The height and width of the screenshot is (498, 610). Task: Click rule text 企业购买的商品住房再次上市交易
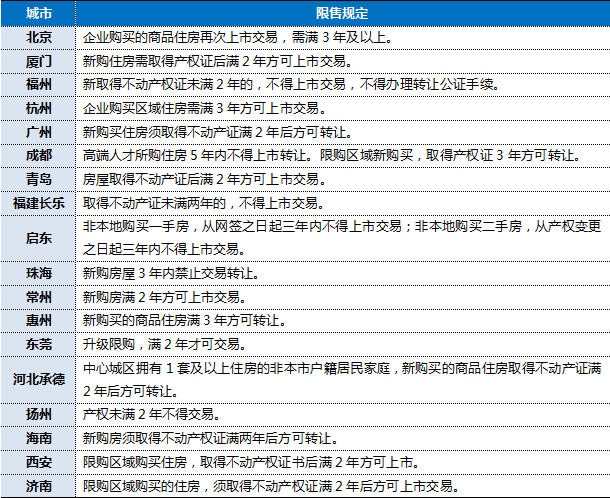[x=180, y=38]
